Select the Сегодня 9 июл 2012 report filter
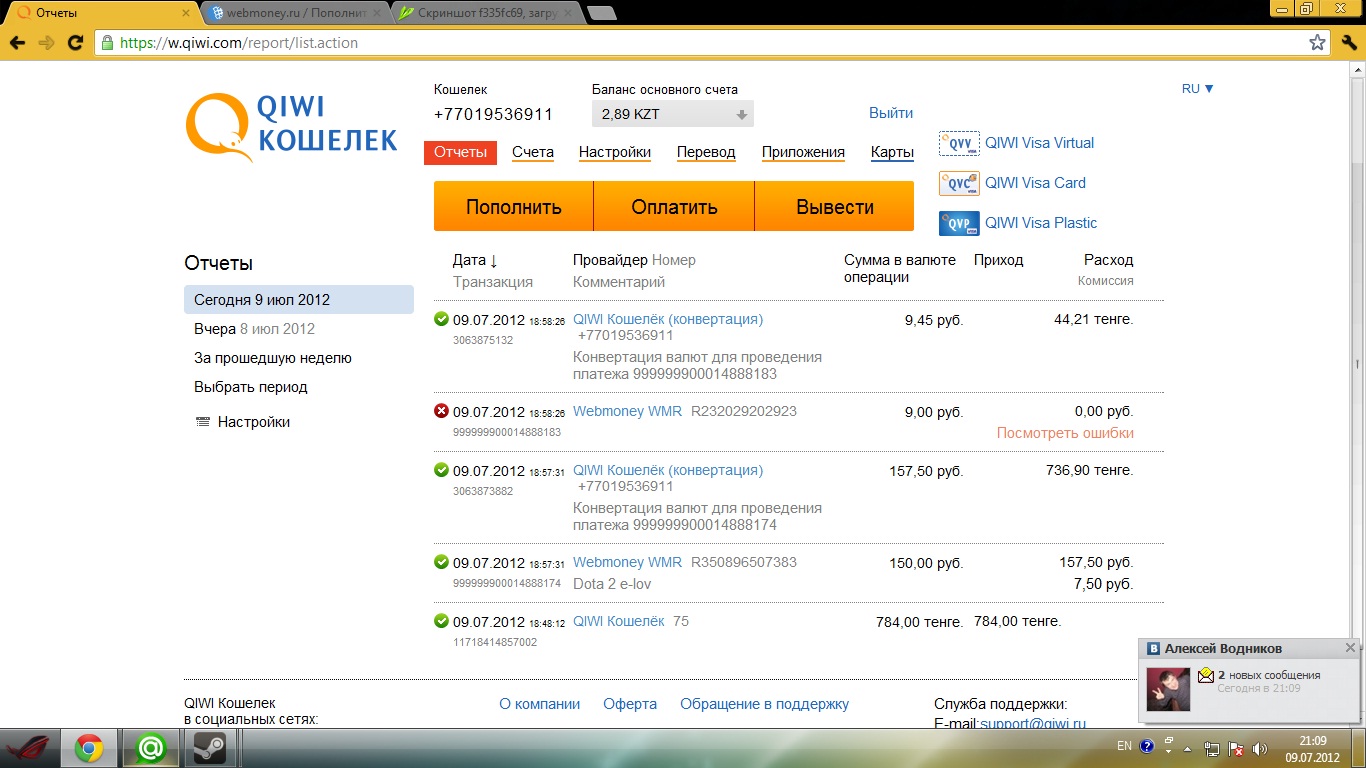This screenshot has width=1366, height=768. [x=299, y=300]
